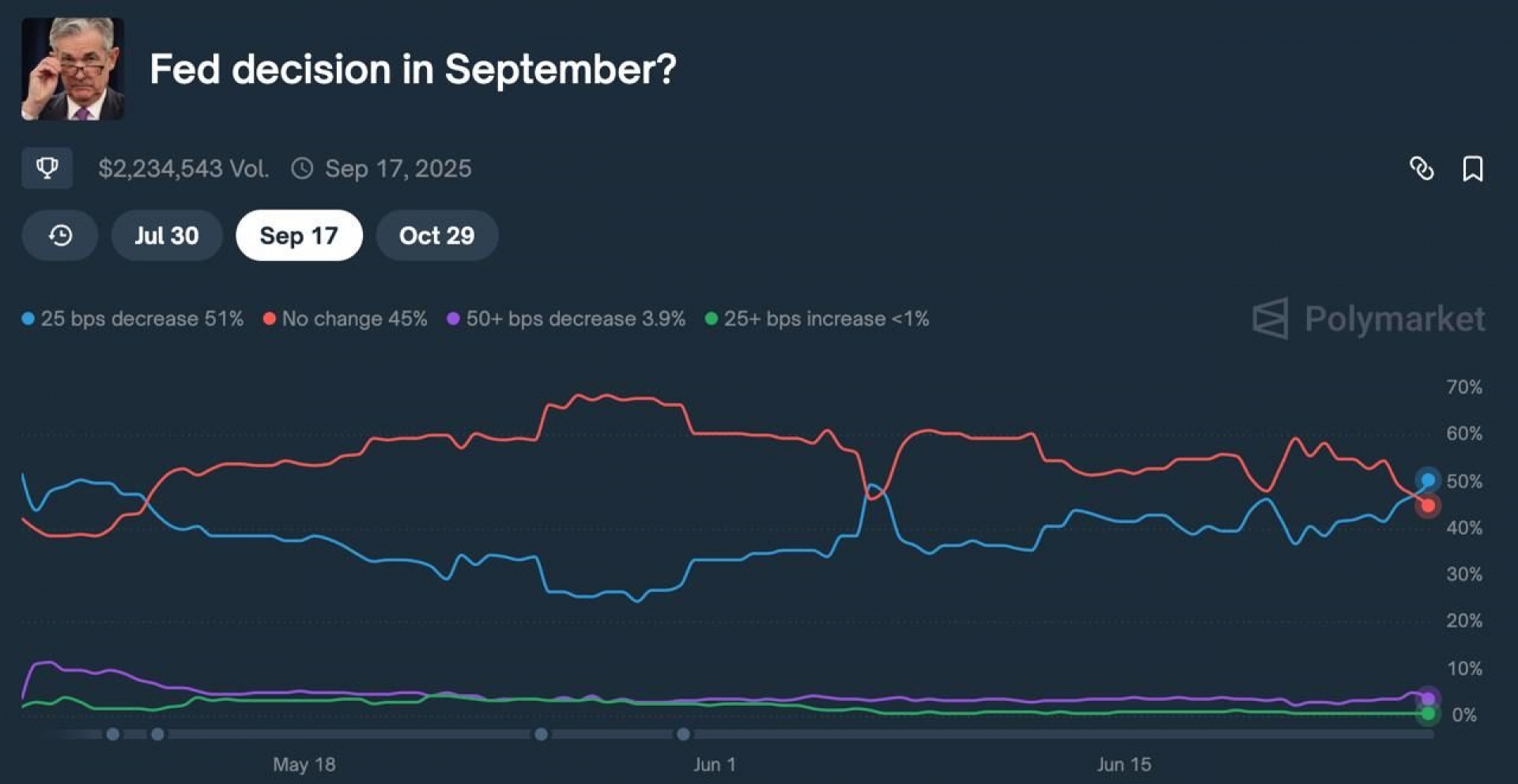This screenshot has height=784, width=1518.
Task: Click the trophy icon
Action: (47, 168)
